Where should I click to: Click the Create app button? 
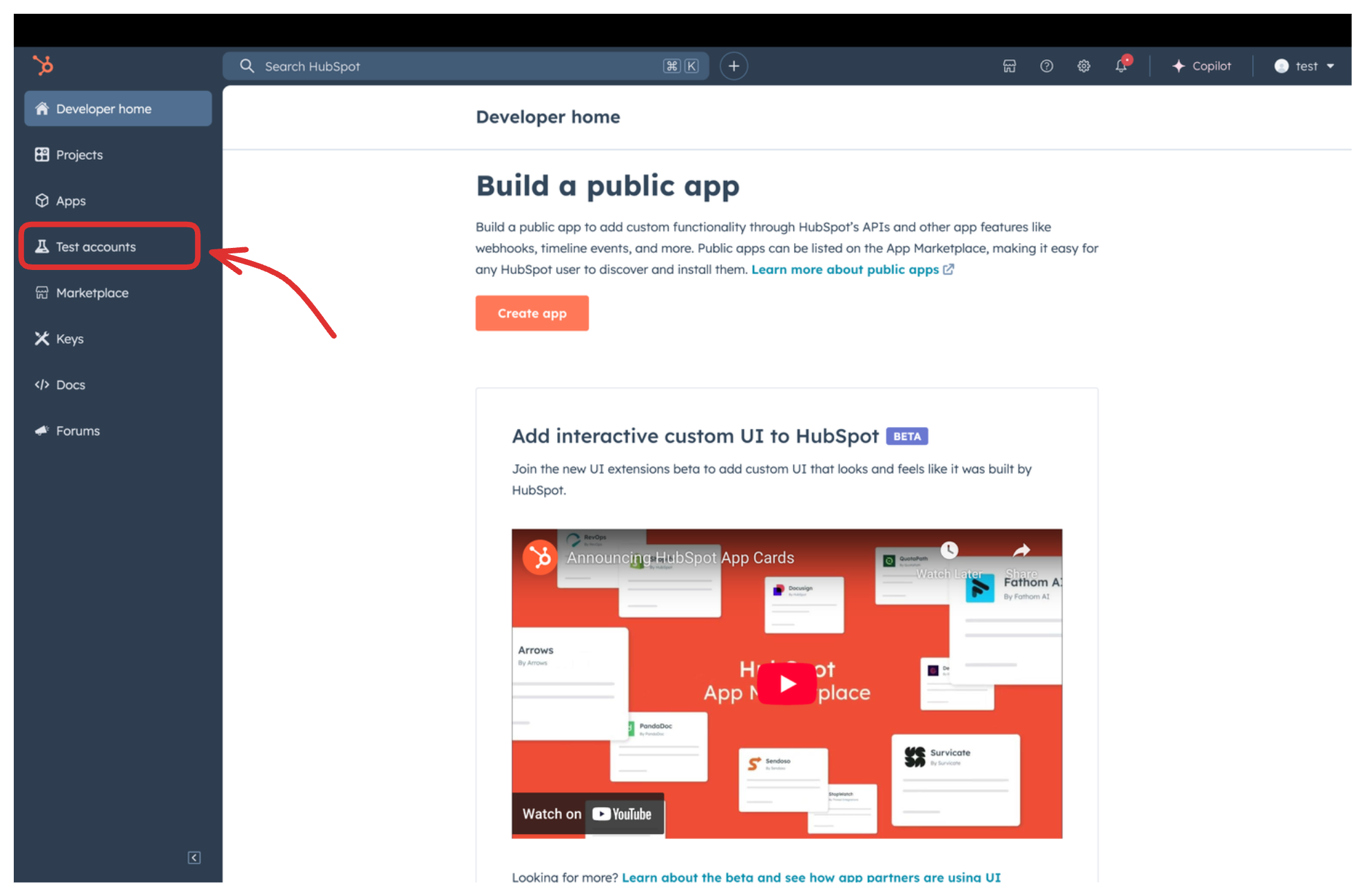point(532,313)
